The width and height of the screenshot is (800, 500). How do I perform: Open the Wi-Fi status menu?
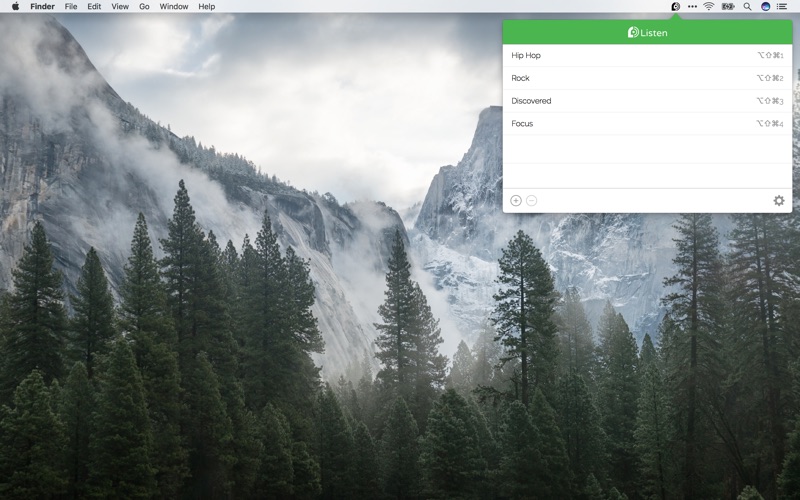click(x=709, y=7)
